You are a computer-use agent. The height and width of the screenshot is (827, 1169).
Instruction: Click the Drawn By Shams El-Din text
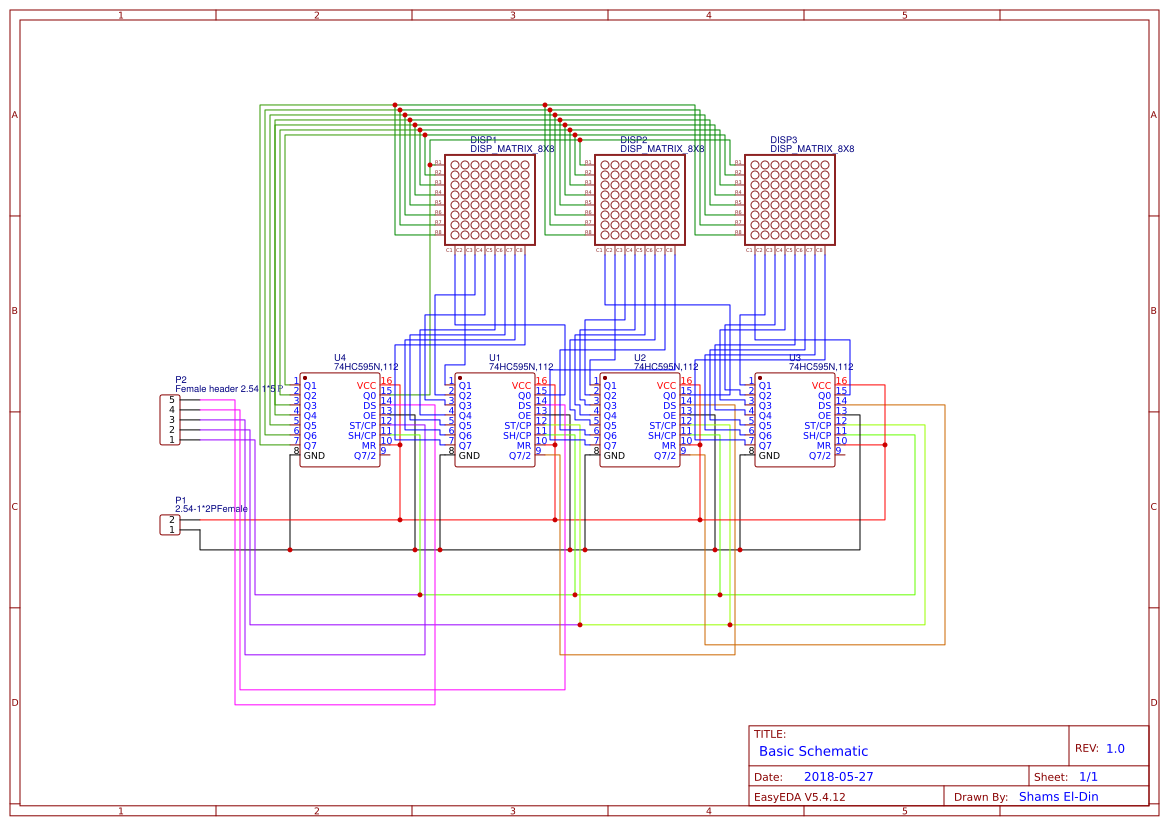tap(1056, 796)
